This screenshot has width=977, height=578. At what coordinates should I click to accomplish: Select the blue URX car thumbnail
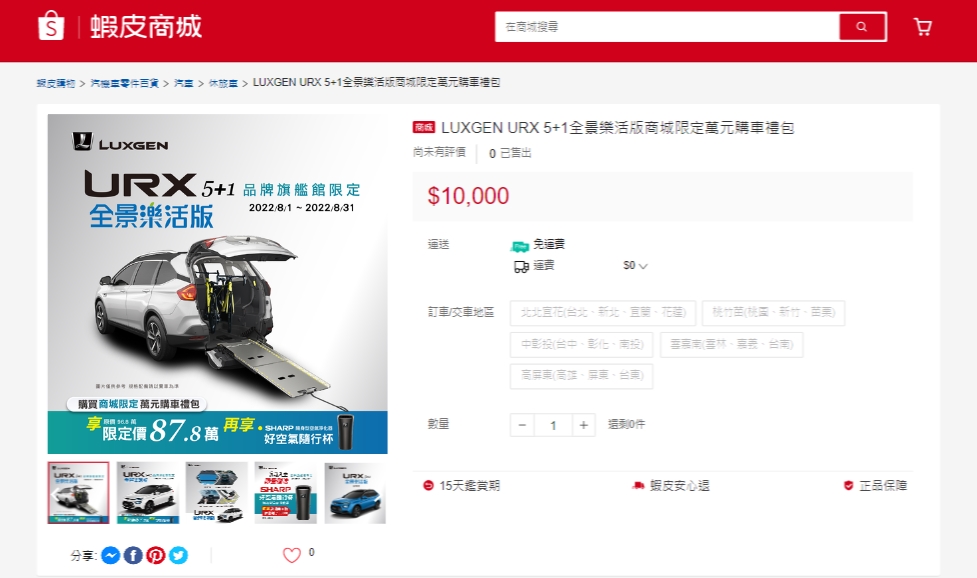coord(354,493)
